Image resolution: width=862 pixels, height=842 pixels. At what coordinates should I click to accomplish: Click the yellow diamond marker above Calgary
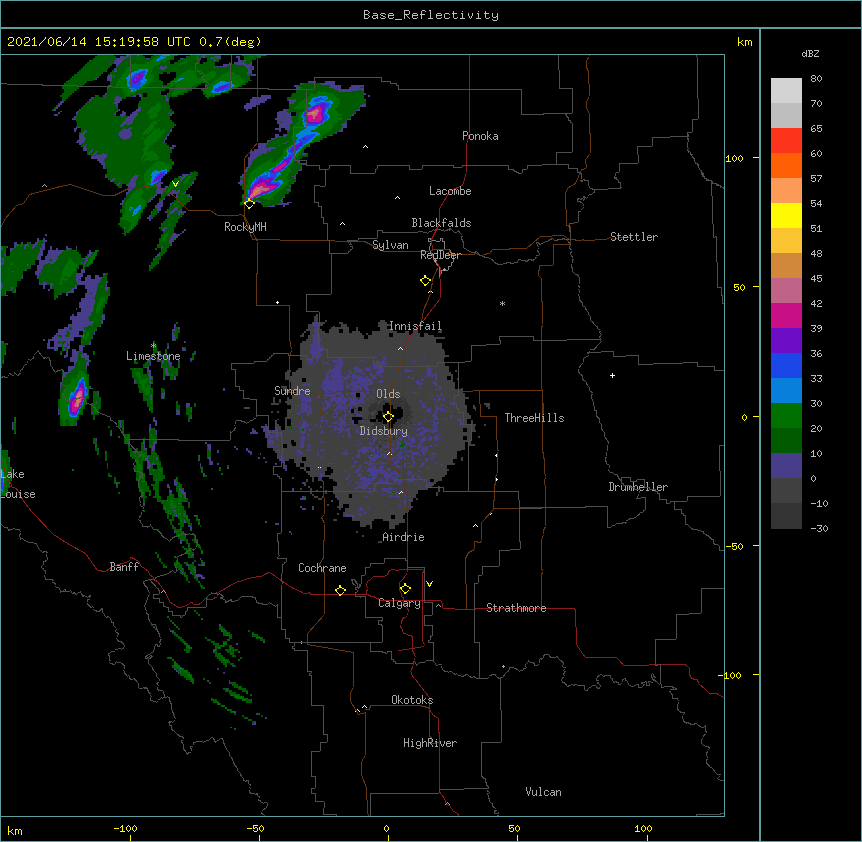(405, 589)
